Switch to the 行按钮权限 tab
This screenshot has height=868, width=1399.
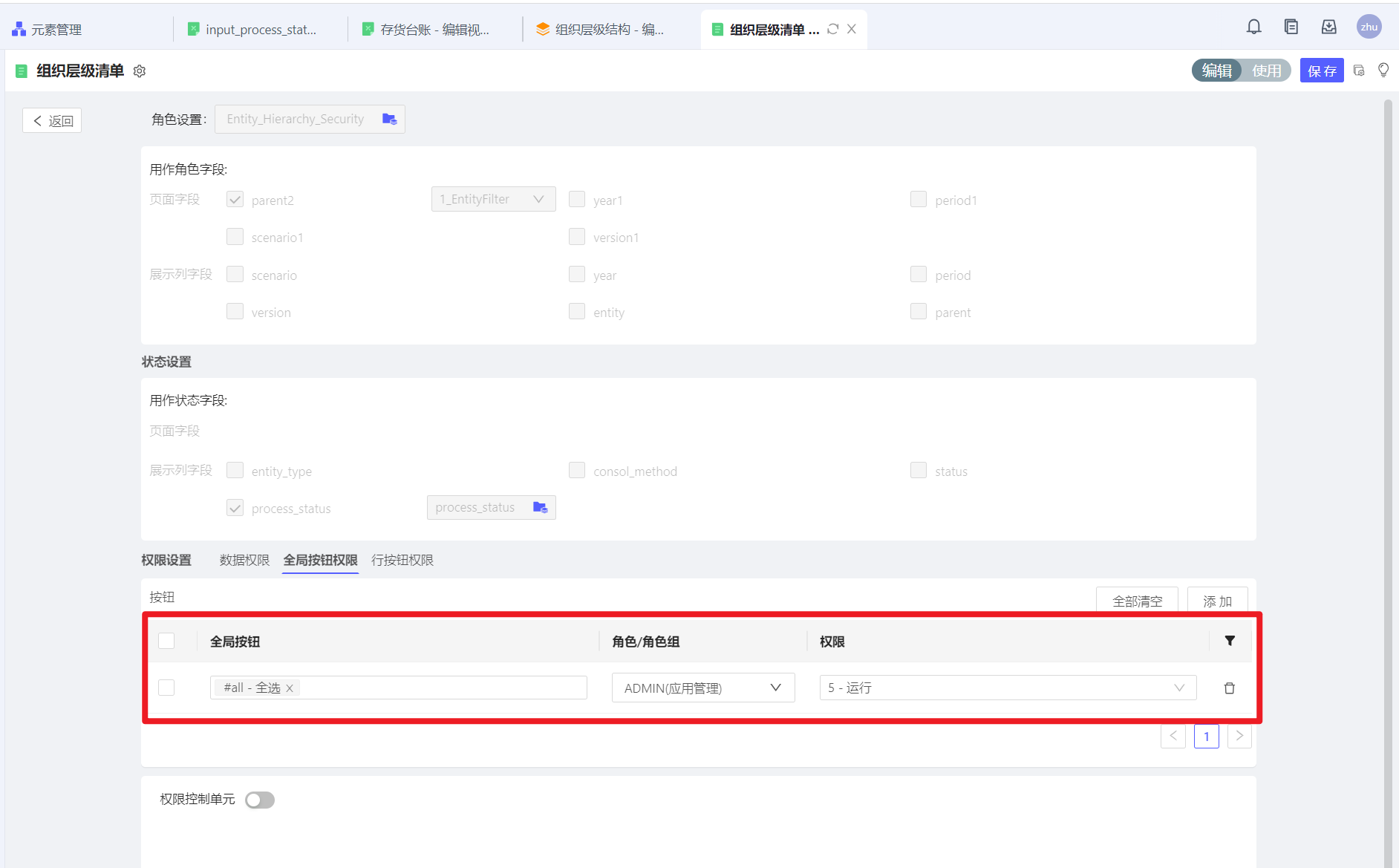tap(402, 561)
